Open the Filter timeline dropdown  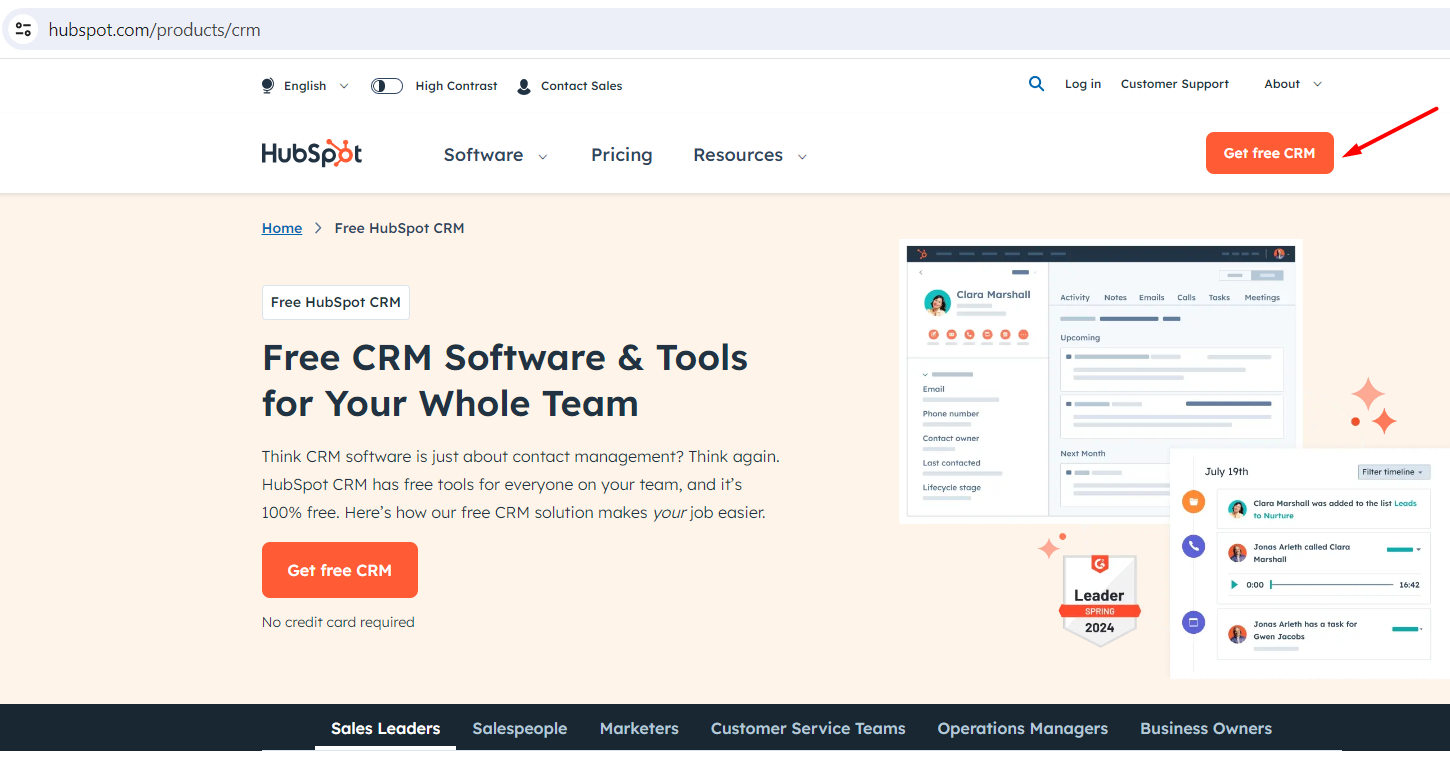click(x=1394, y=472)
